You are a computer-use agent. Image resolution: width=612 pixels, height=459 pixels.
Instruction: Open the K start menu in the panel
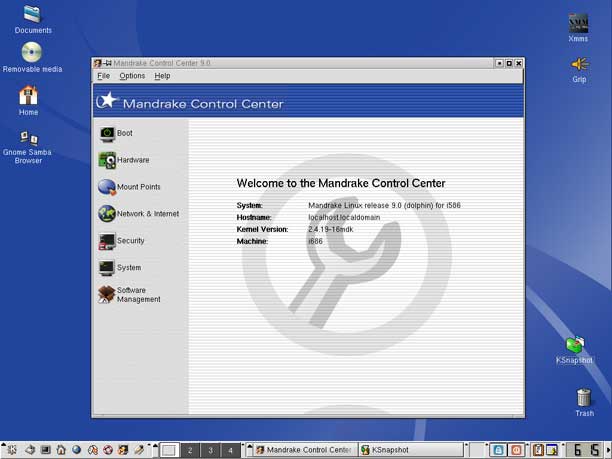point(11,450)
